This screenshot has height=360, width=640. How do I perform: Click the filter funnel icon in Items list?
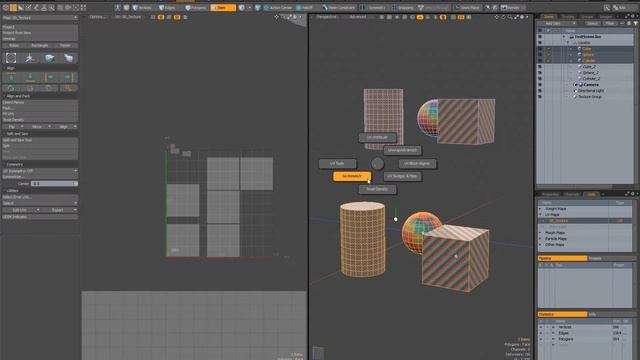tap(636, 23)
